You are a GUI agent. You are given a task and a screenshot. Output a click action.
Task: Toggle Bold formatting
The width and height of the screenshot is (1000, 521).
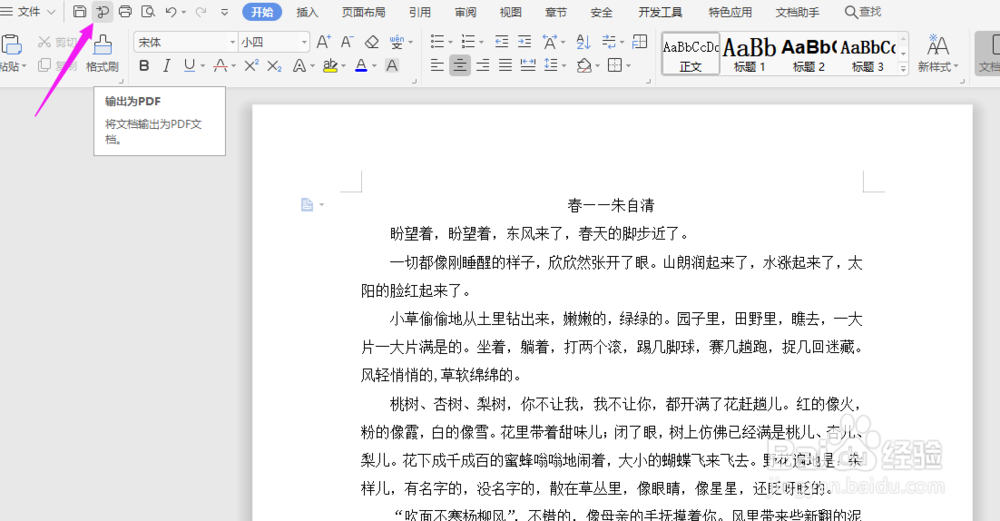pyautogui.click(x=144, y=65)
